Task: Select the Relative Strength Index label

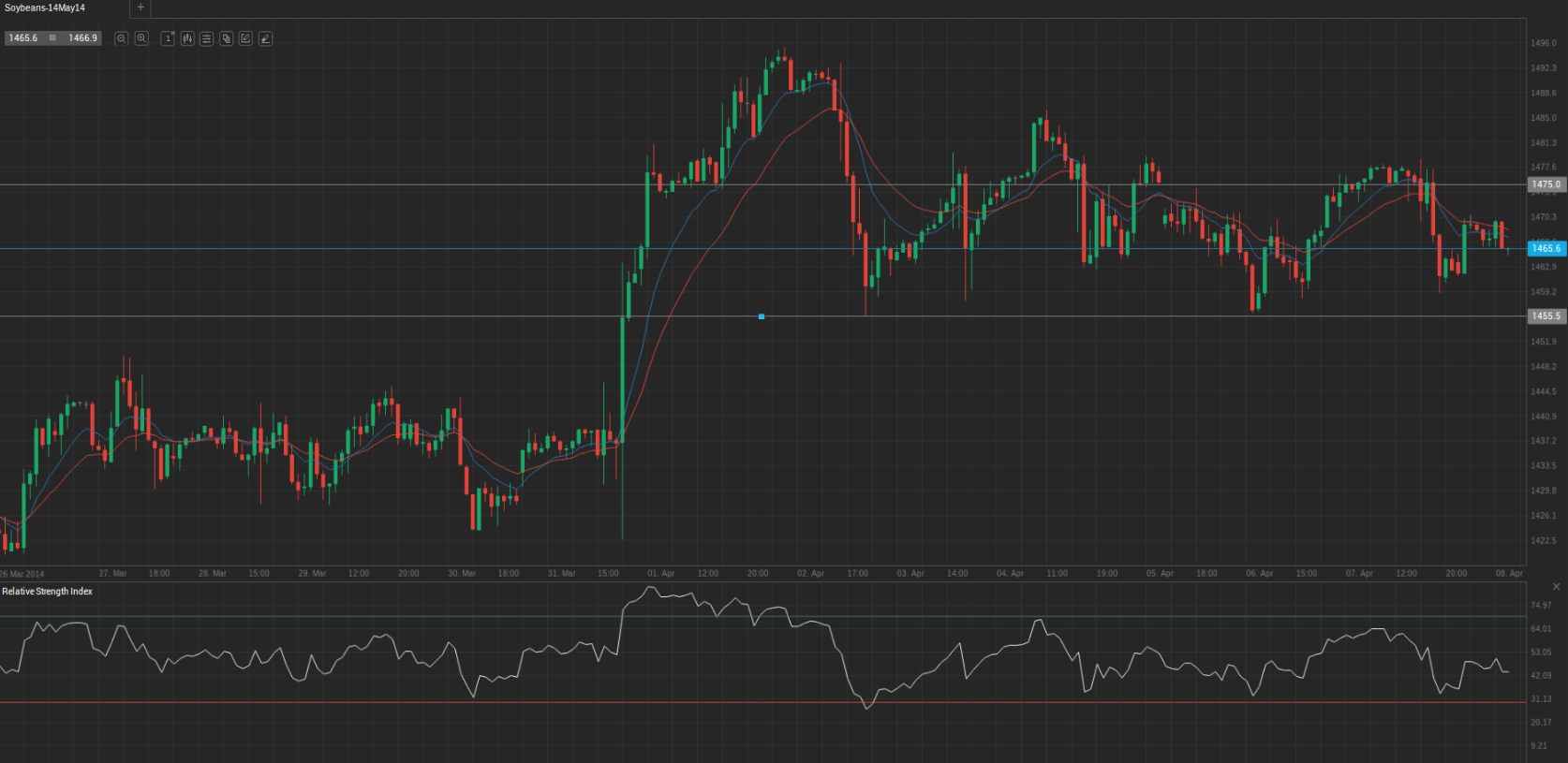Action: 47,592
